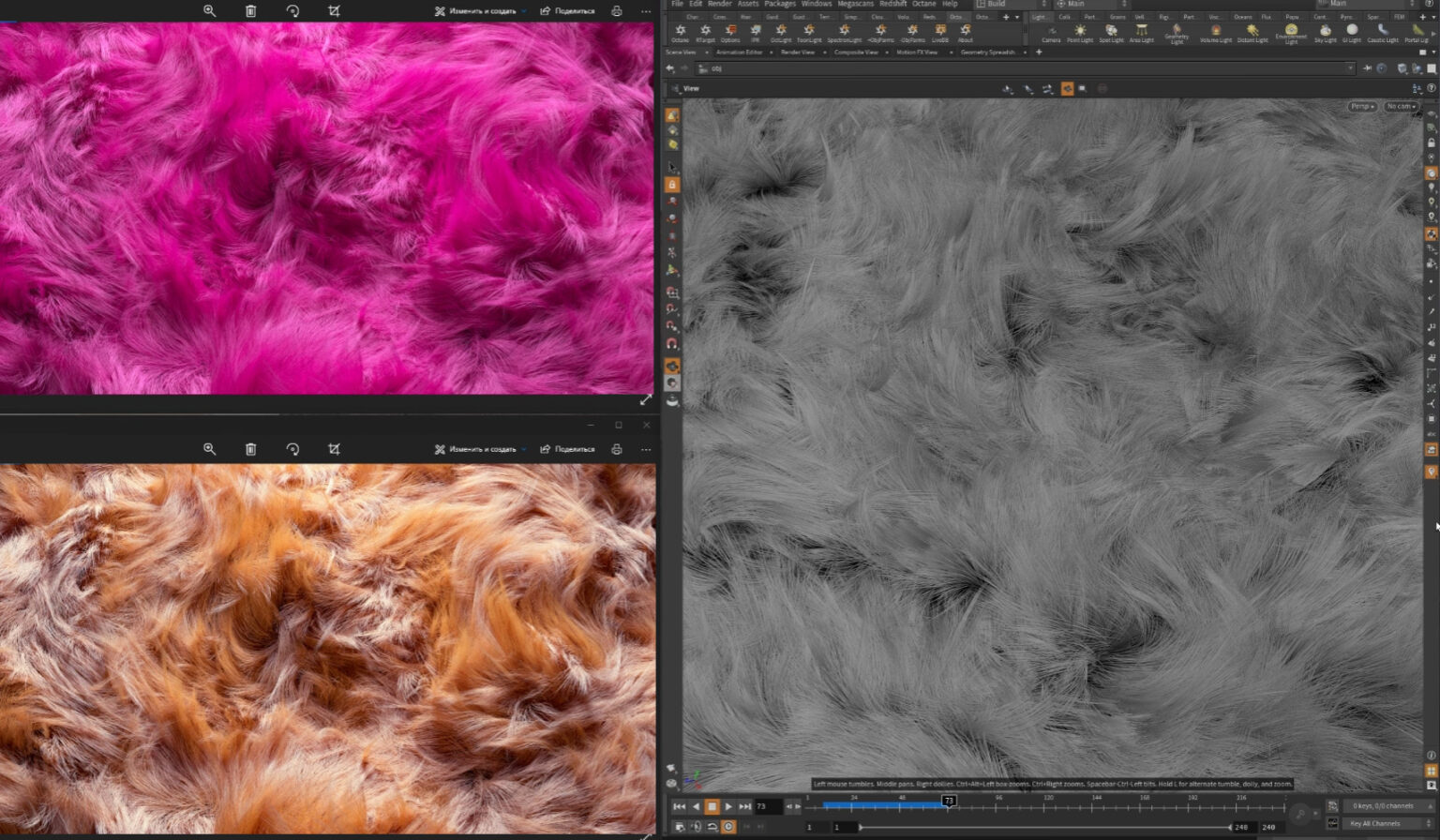Toggle the highlighted orange view-toolbar button
The width and height of the screenshot is (1440, 840).
1067,88
